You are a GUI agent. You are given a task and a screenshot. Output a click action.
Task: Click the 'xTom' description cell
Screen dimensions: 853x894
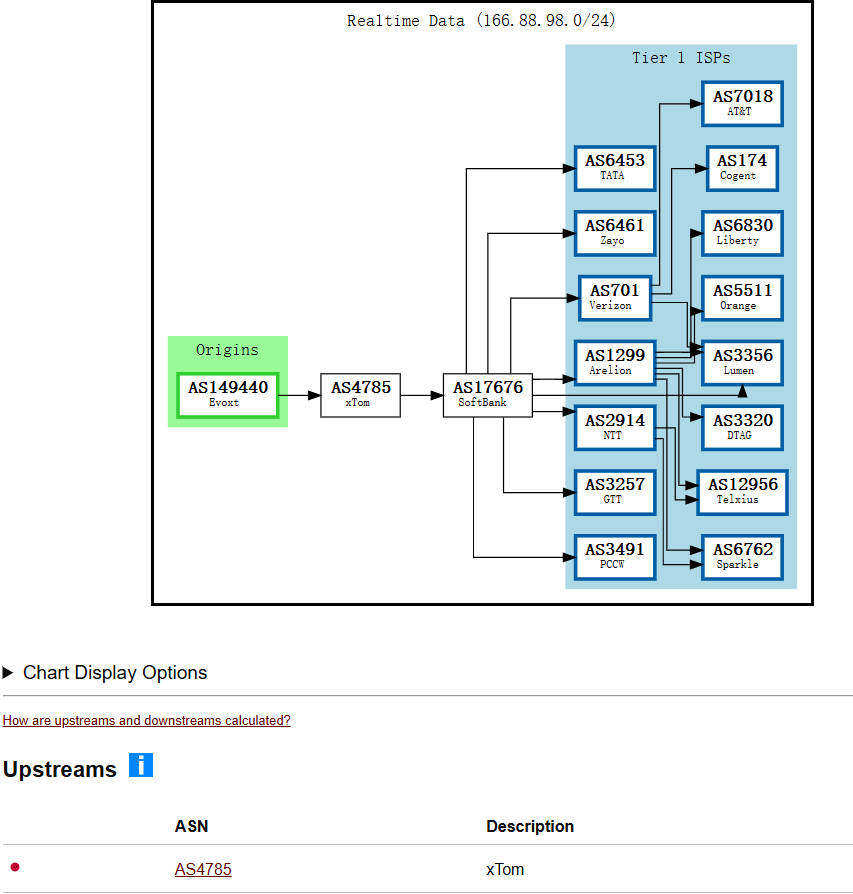tap(505, 869)
